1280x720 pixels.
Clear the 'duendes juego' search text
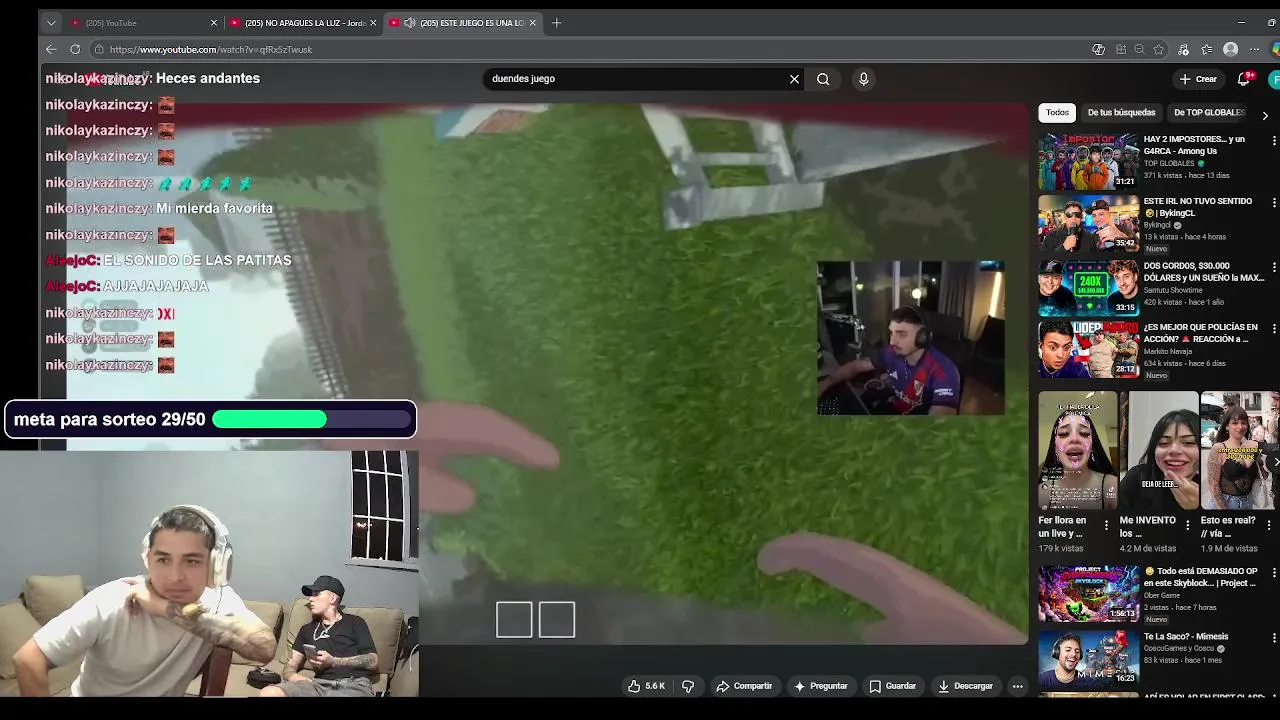(795, 79)
